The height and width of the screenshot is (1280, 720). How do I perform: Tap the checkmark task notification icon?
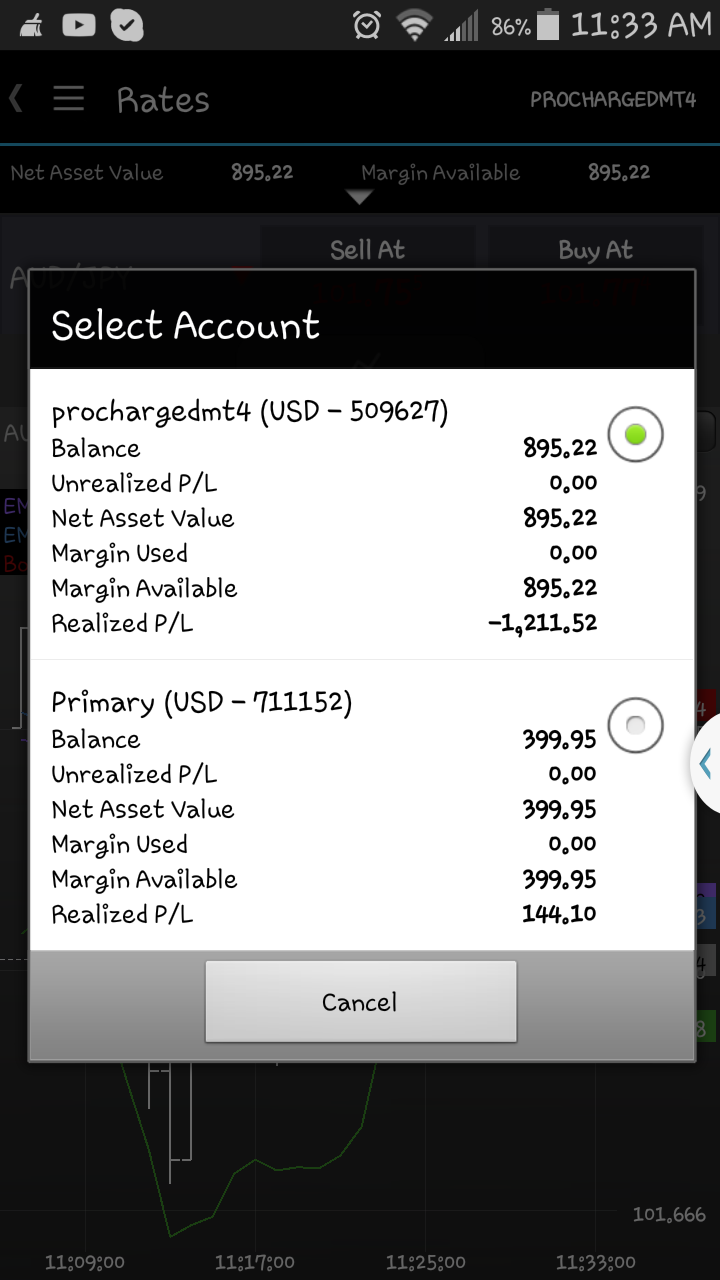tap(127, 25)
